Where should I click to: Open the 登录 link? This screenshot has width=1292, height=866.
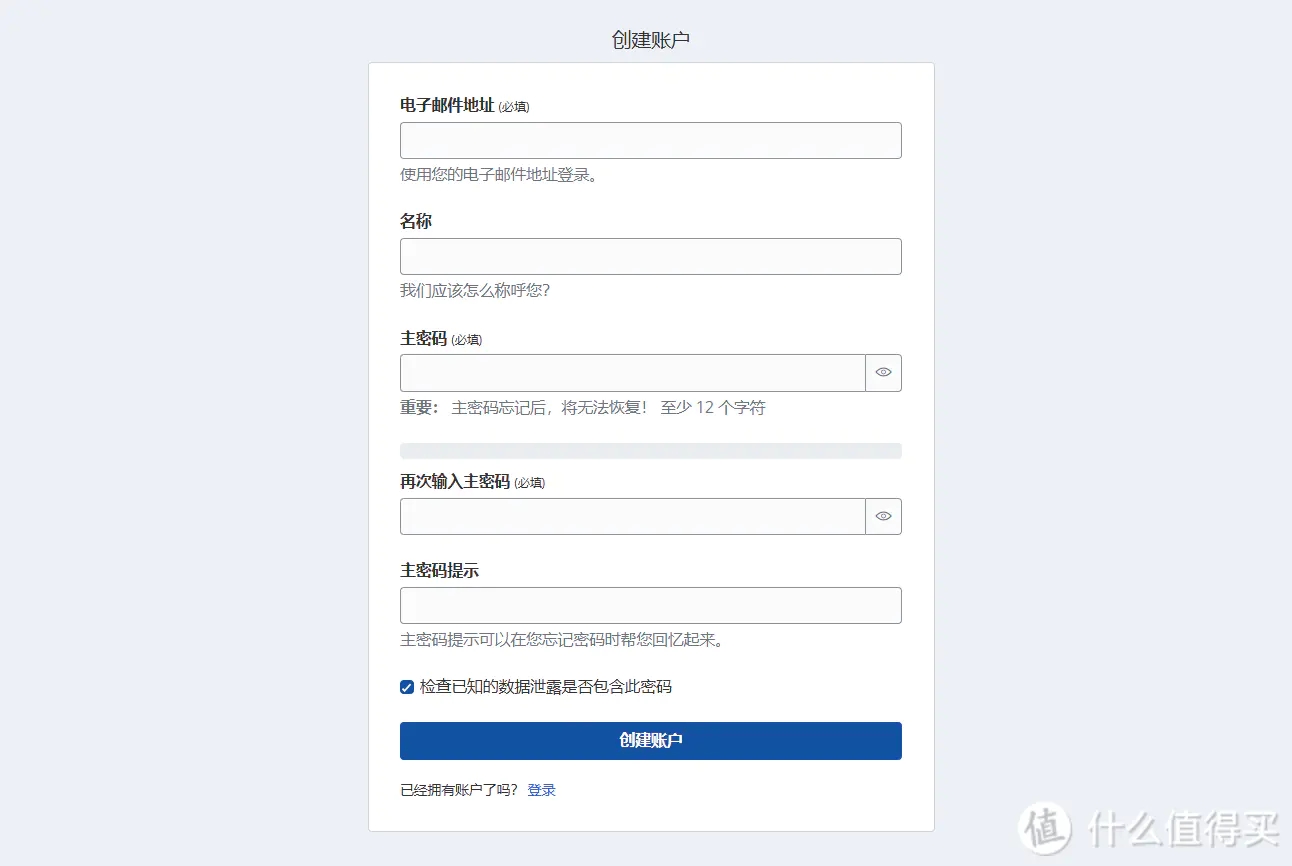click(x=542, y=790)
